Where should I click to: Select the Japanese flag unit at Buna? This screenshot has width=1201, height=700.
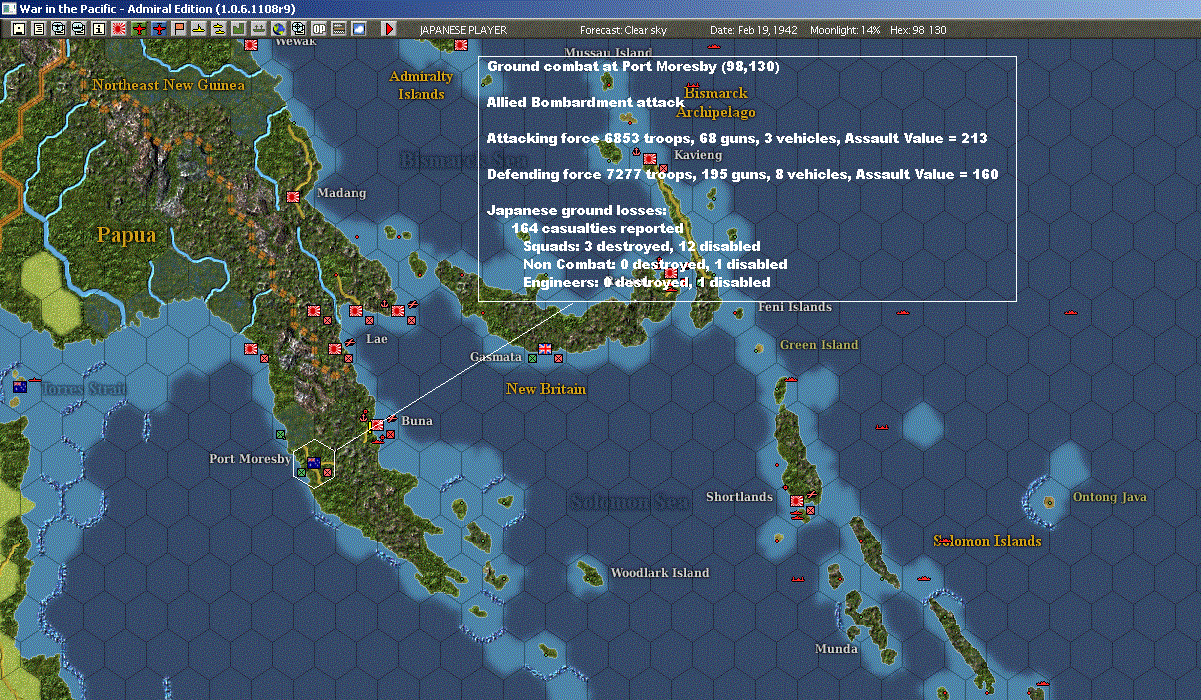tap(377, 426)
